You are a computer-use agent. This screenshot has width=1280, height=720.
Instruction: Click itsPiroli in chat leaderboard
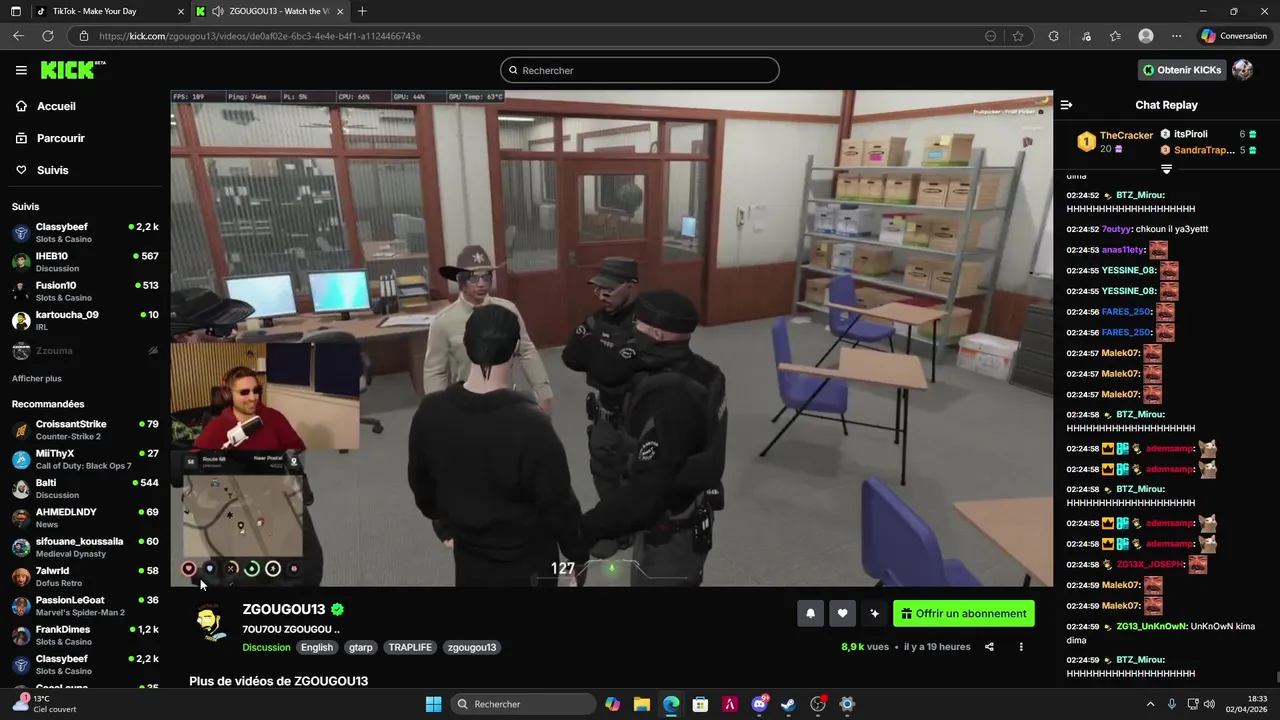1190,134
